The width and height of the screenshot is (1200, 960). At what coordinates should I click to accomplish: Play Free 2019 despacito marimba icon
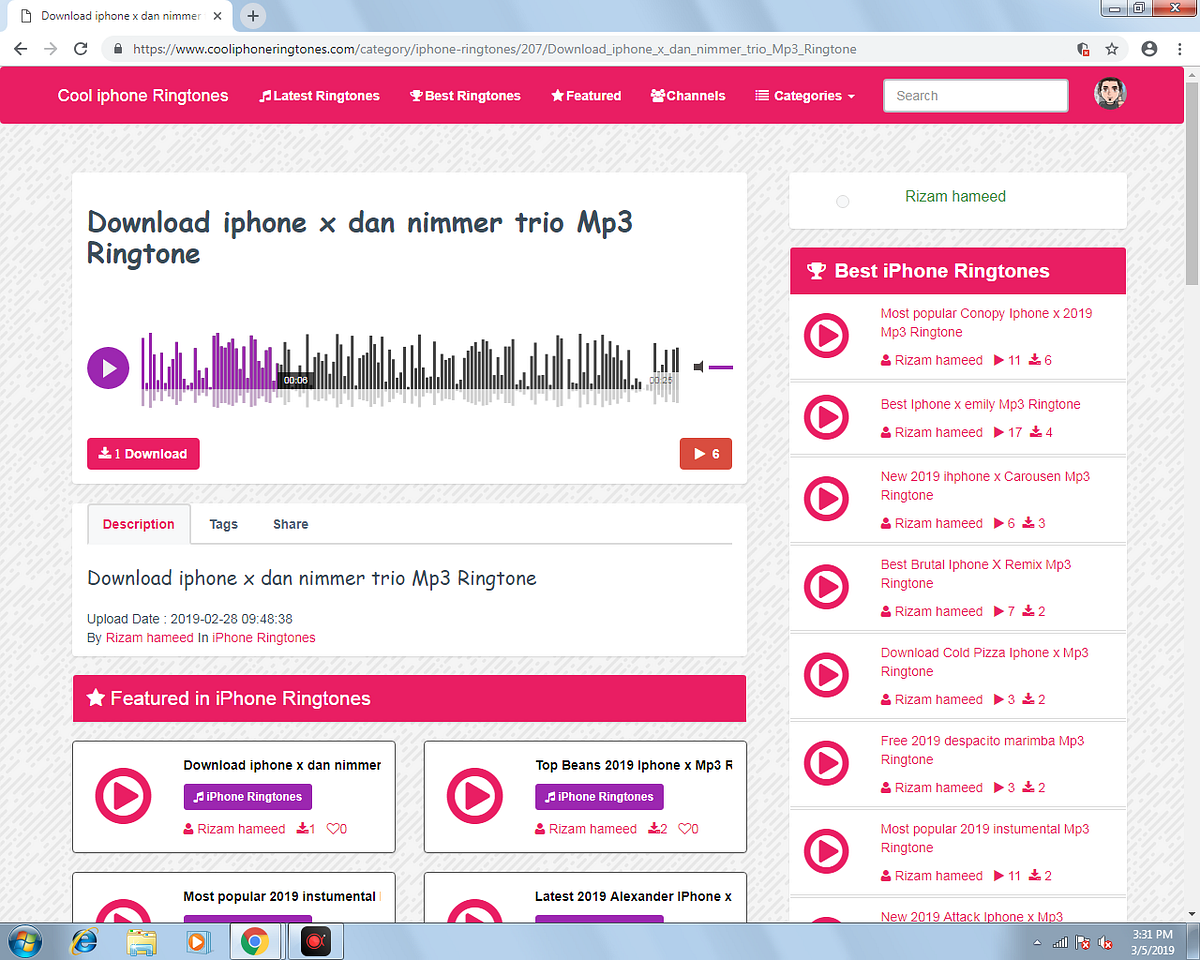826,762
